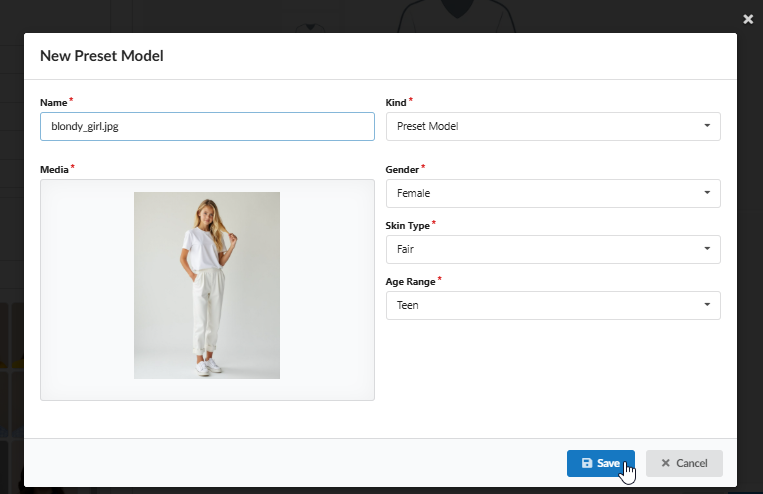Open the Kind dropdown
This screenshot has height=494, width=763.
pos(553,127)
